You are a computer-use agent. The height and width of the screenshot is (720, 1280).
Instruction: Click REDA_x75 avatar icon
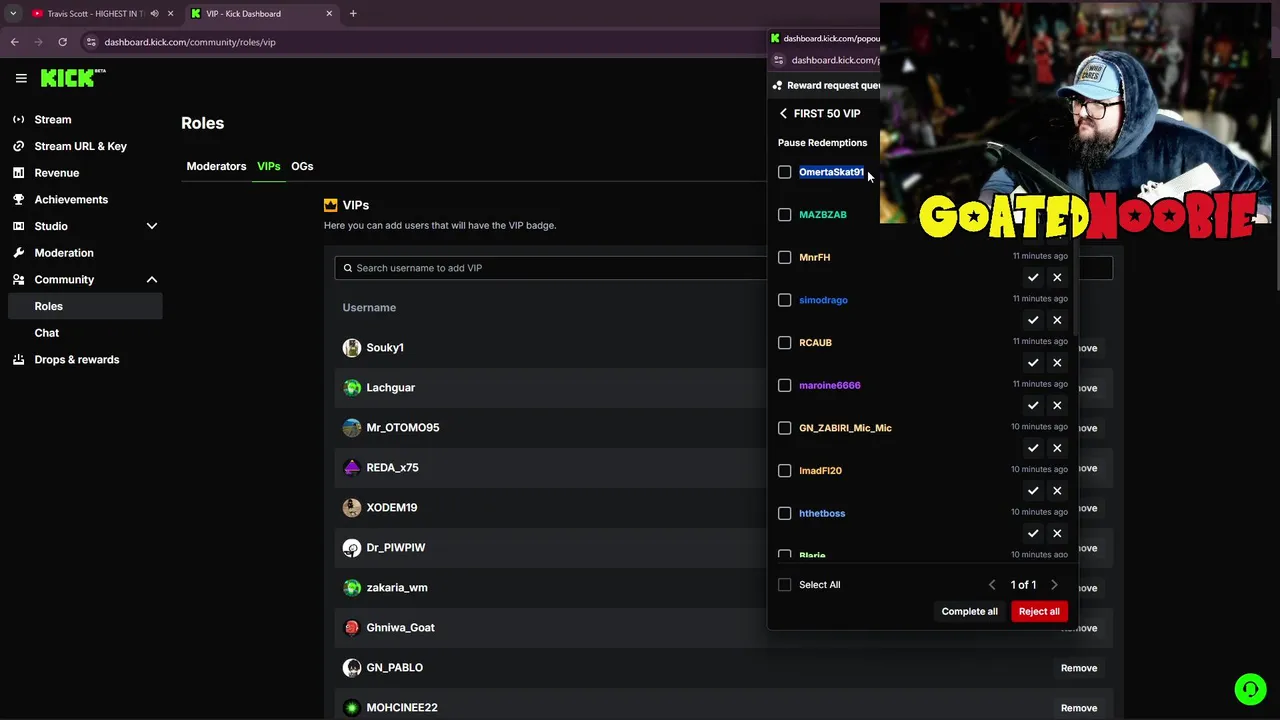tap(352, 468)
